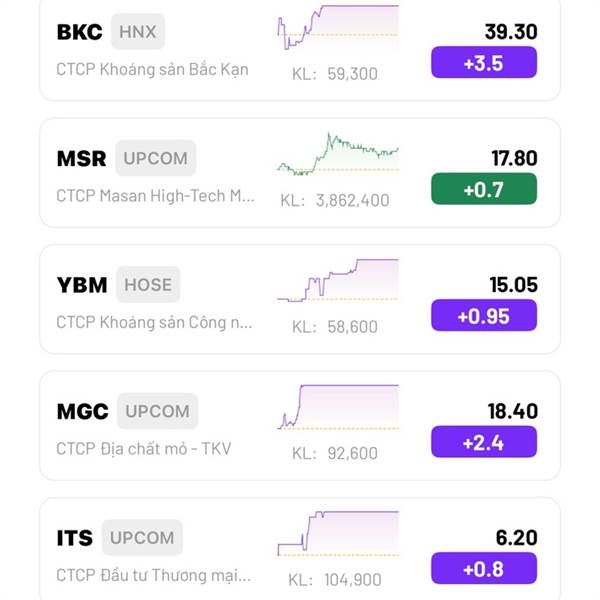Tap the +0.95 change badge
The width and height of the screenshot is (600, 600).
[x=484, y=315]
